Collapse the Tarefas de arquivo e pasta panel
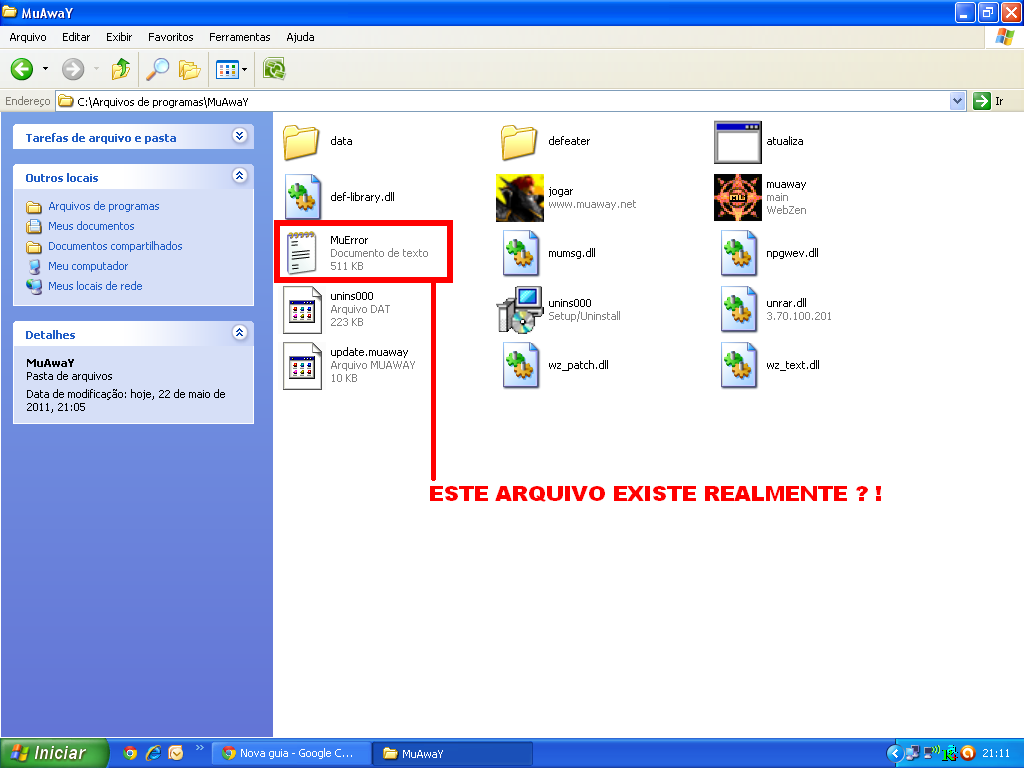Image resolution: width=1024 pixels, height=768 pixels. coord(239,135)
